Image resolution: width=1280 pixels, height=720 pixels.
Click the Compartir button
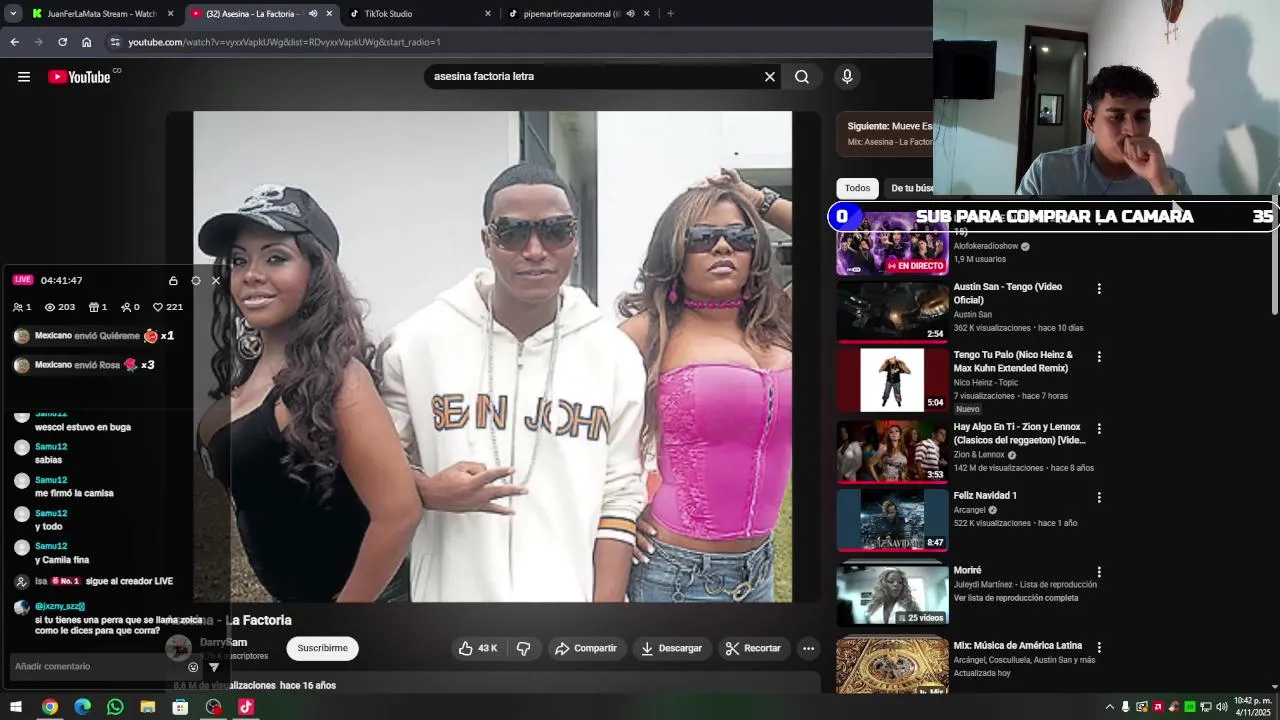(x=586, y=648)
